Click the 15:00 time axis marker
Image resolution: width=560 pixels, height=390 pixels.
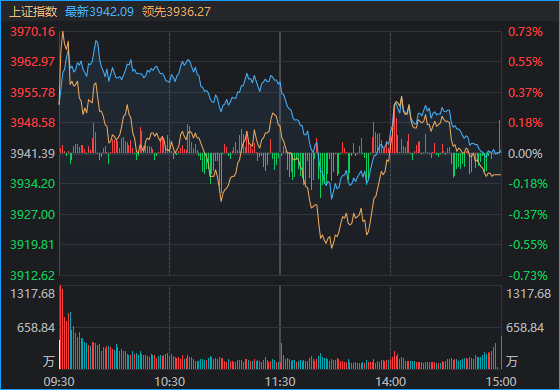(x=501, y=382)
